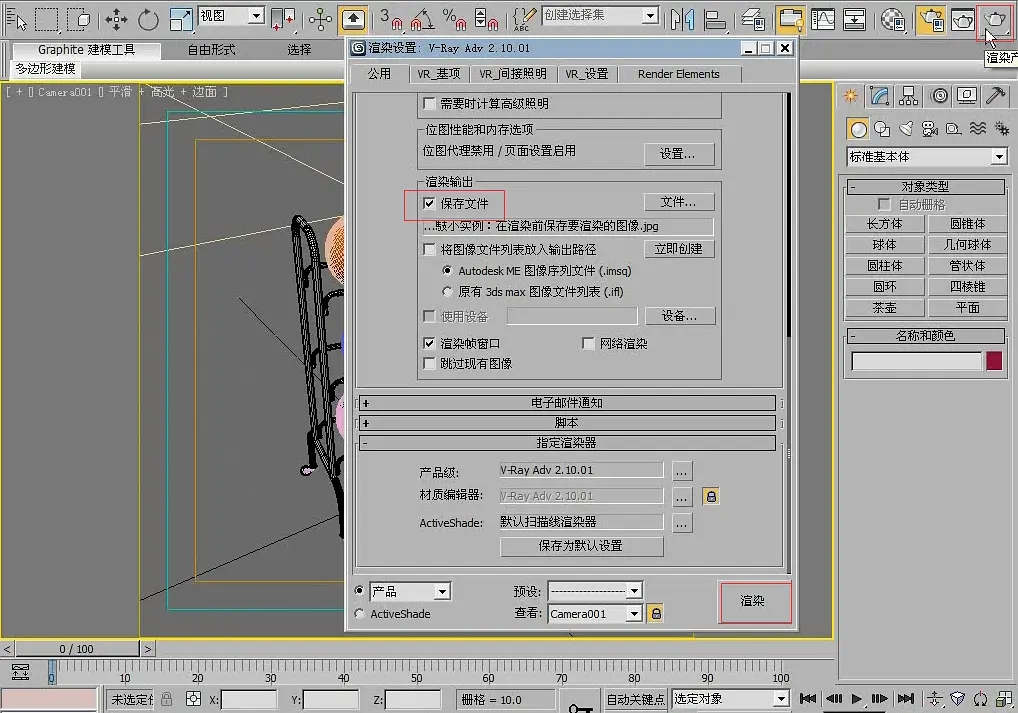Image resolution: width=1018 pixels, height=713 pixels.
Task: Select the Move transform tool
Action: 116,19
